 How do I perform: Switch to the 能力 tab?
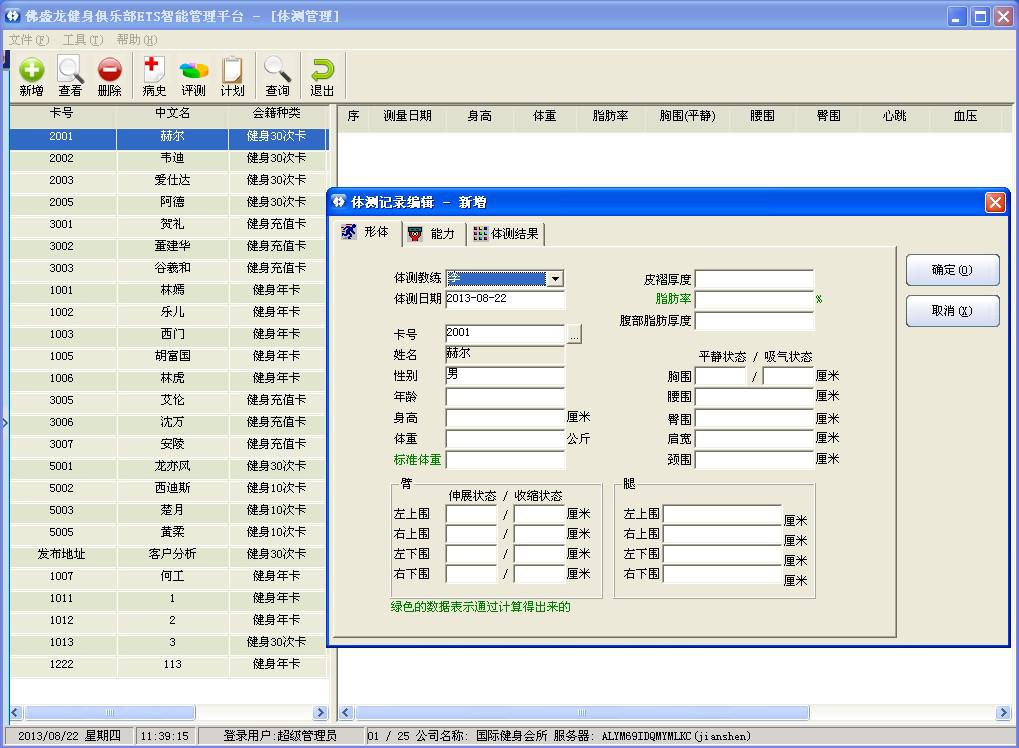(x=434, y=234)
